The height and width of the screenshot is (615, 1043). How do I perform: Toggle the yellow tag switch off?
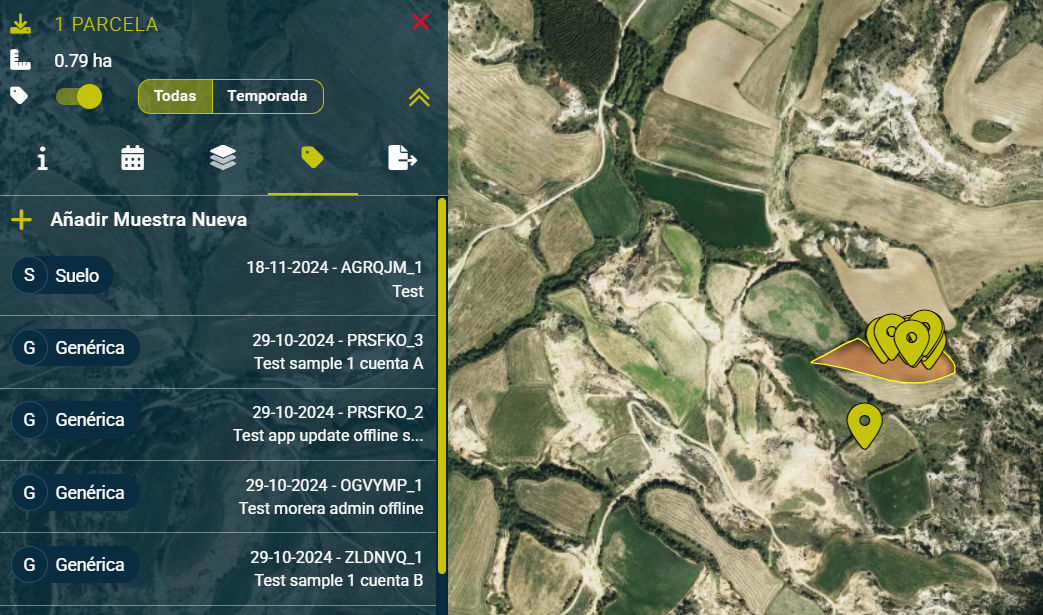(79, 96)
